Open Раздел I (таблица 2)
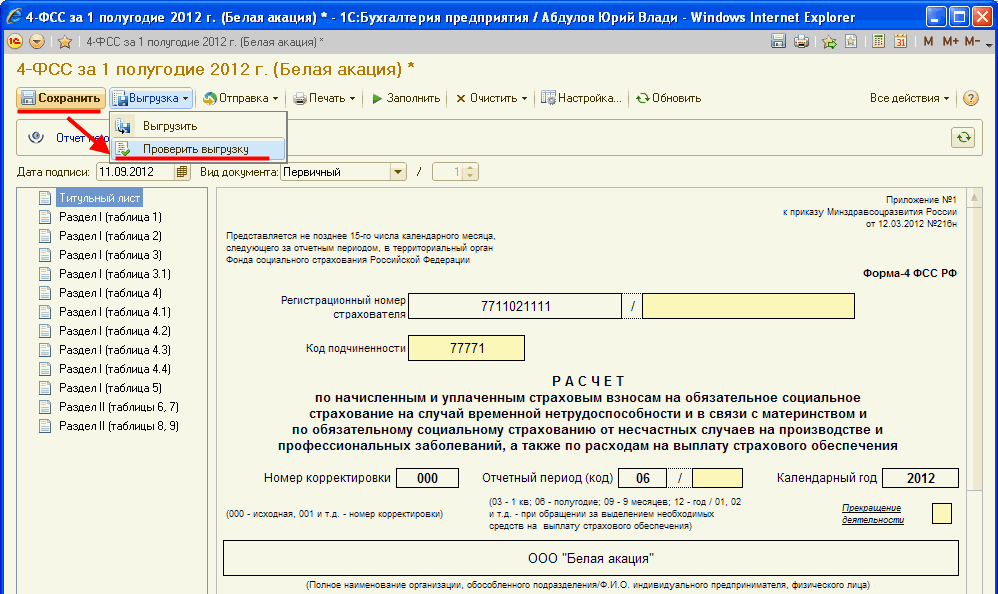The image size is (998, 594). (110, 236)
